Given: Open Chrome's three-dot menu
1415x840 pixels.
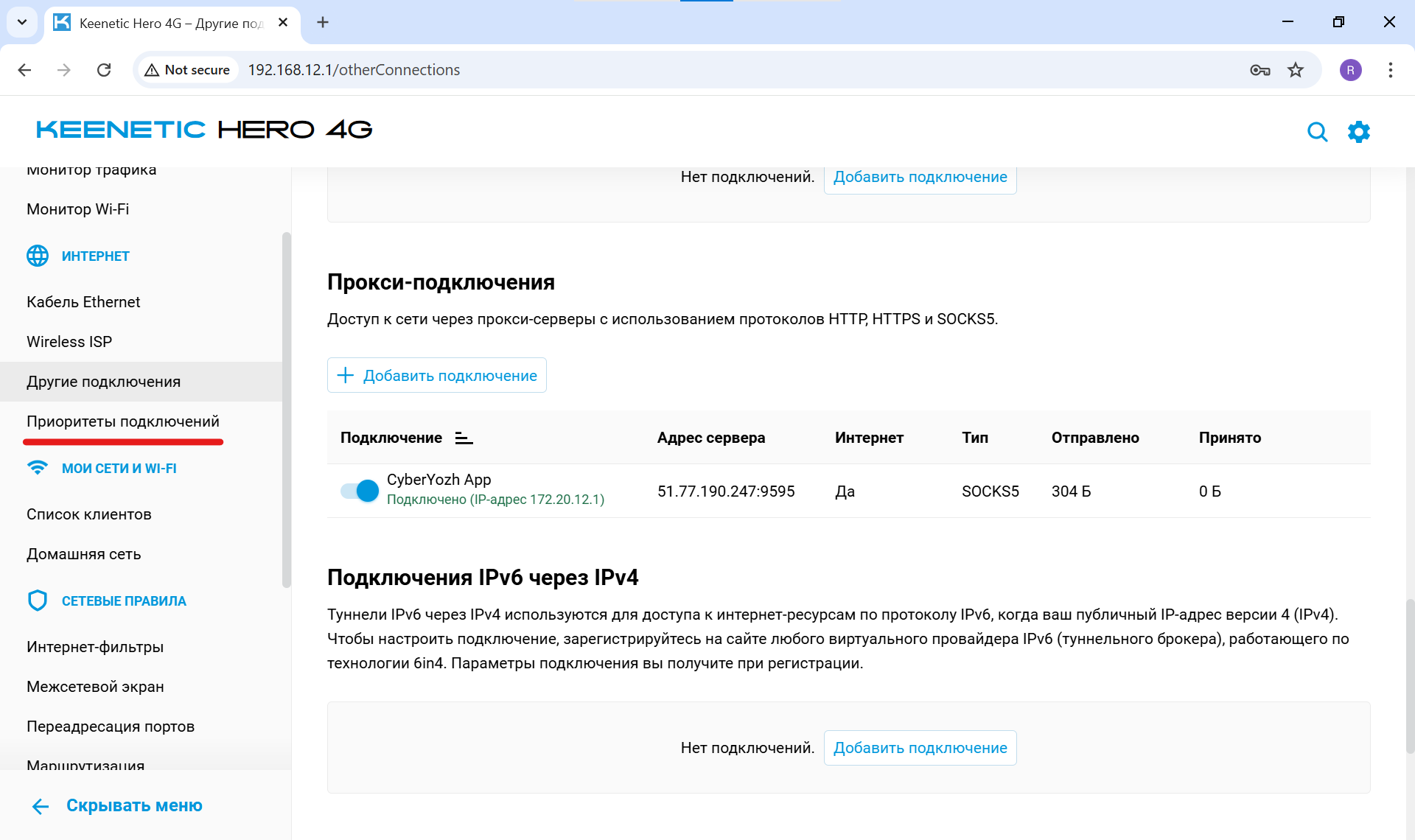Looking at the screenshot, I should point(1390,70).
